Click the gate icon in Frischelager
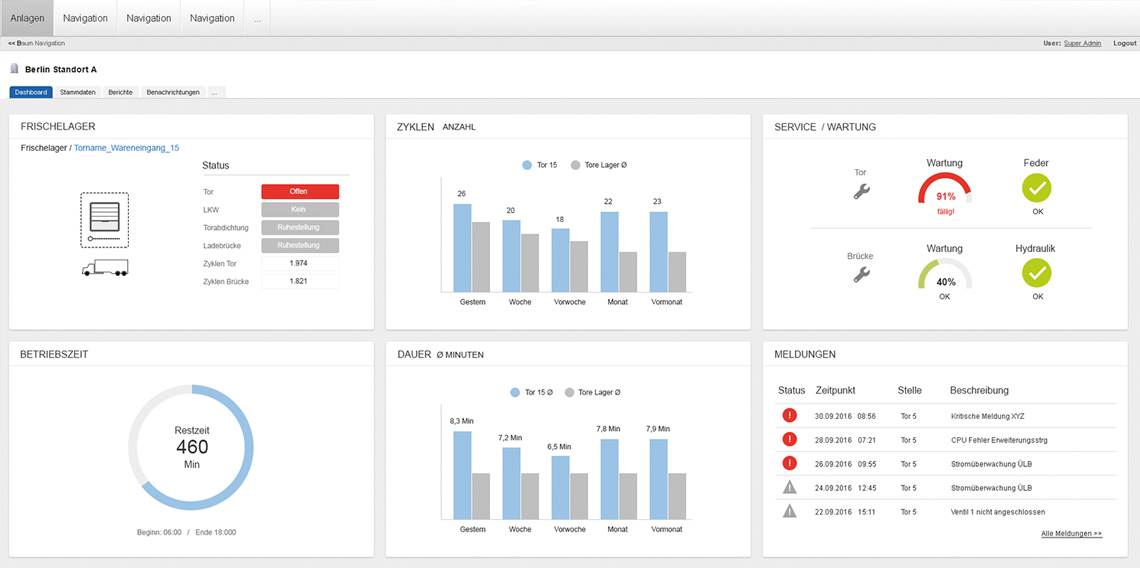This screenshot has height=568, width=1140. tap(105, 220)
